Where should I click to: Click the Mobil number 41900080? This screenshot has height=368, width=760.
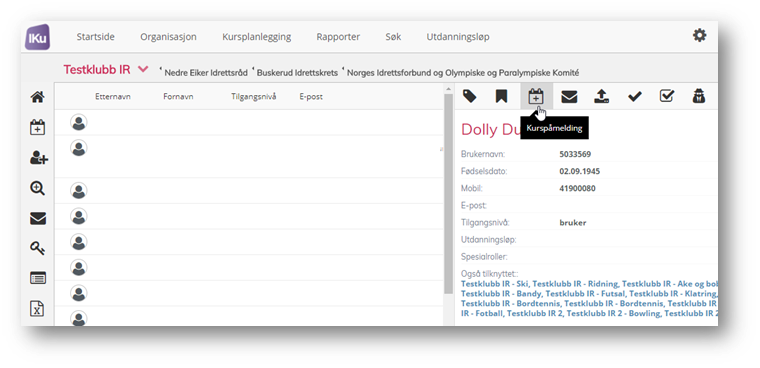coord(577,188)
